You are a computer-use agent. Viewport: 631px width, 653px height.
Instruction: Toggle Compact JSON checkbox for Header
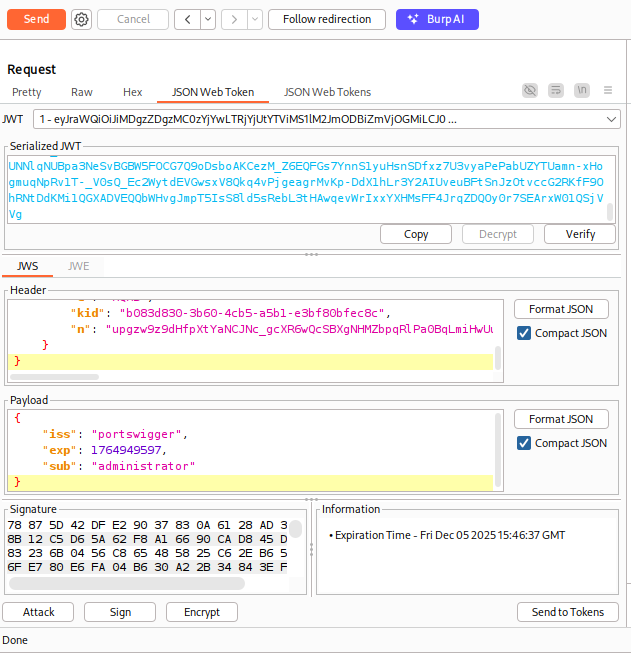click(x=524, y=333)
